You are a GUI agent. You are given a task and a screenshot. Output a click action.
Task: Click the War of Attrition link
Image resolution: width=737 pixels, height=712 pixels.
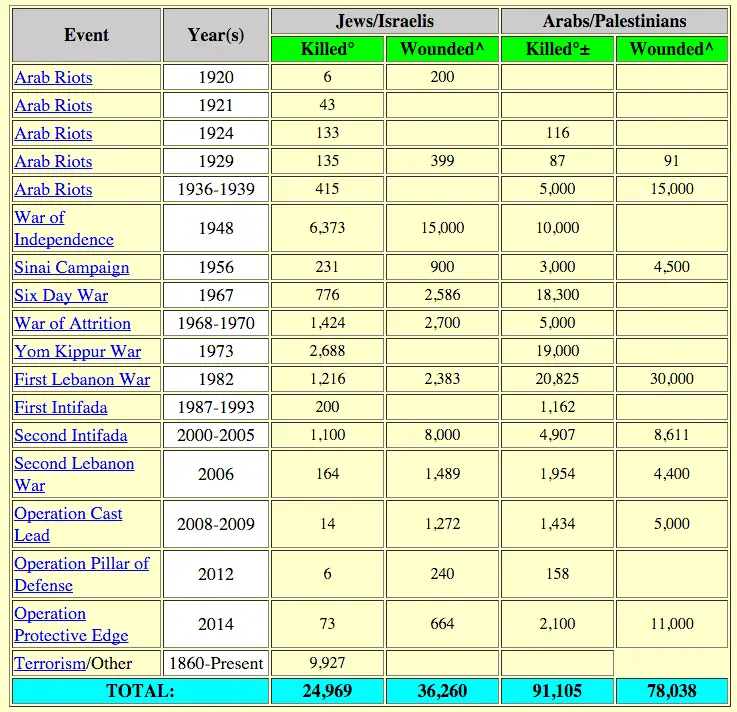coord(72,324)
